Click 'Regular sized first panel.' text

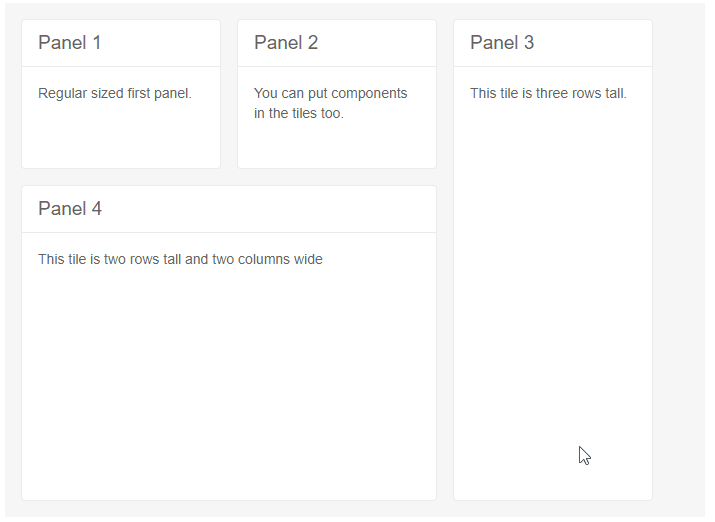[115, 94]
